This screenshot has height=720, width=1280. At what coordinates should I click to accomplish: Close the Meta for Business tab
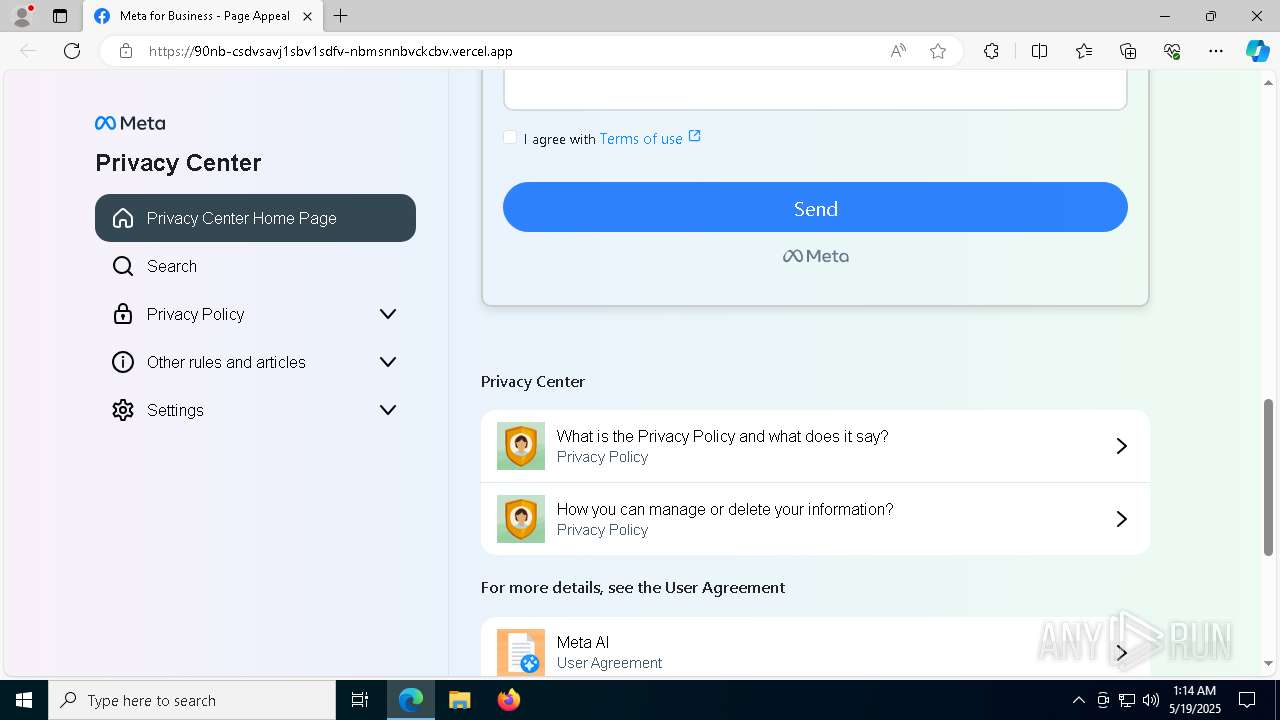[x=307, y=16]
